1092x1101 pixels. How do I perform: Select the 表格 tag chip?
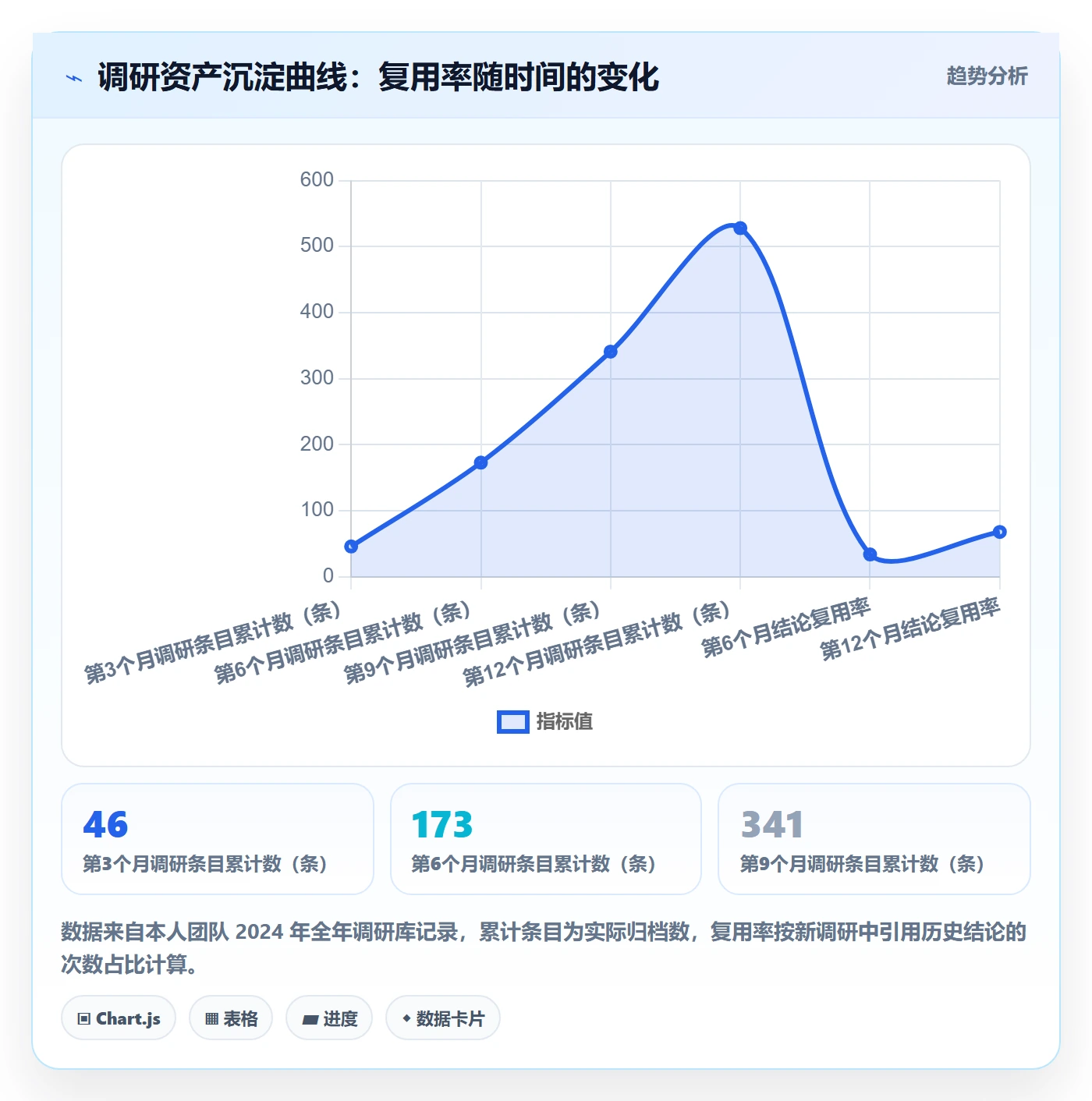(231, 1018)
